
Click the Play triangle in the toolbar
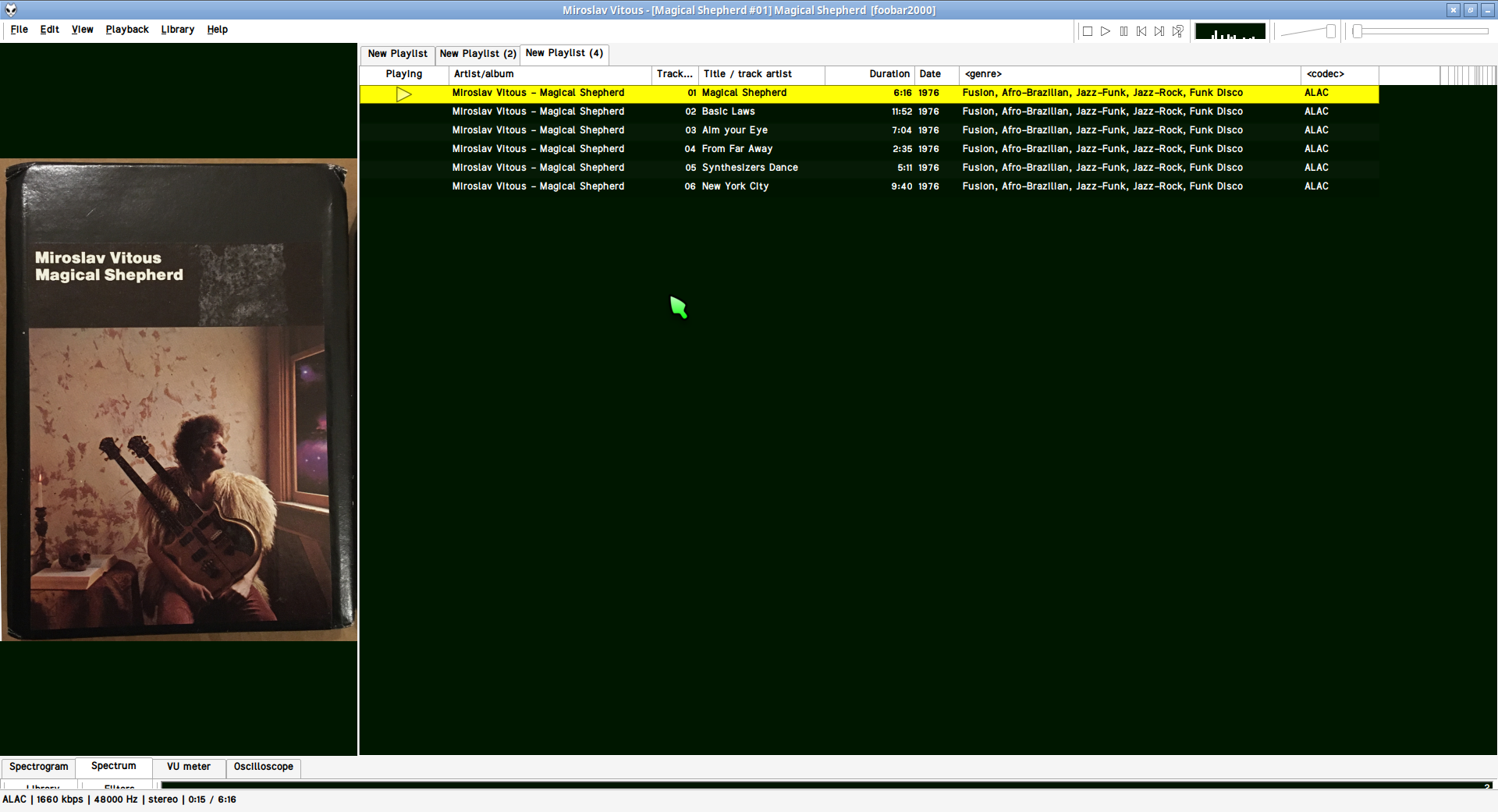click(1106, 31)
